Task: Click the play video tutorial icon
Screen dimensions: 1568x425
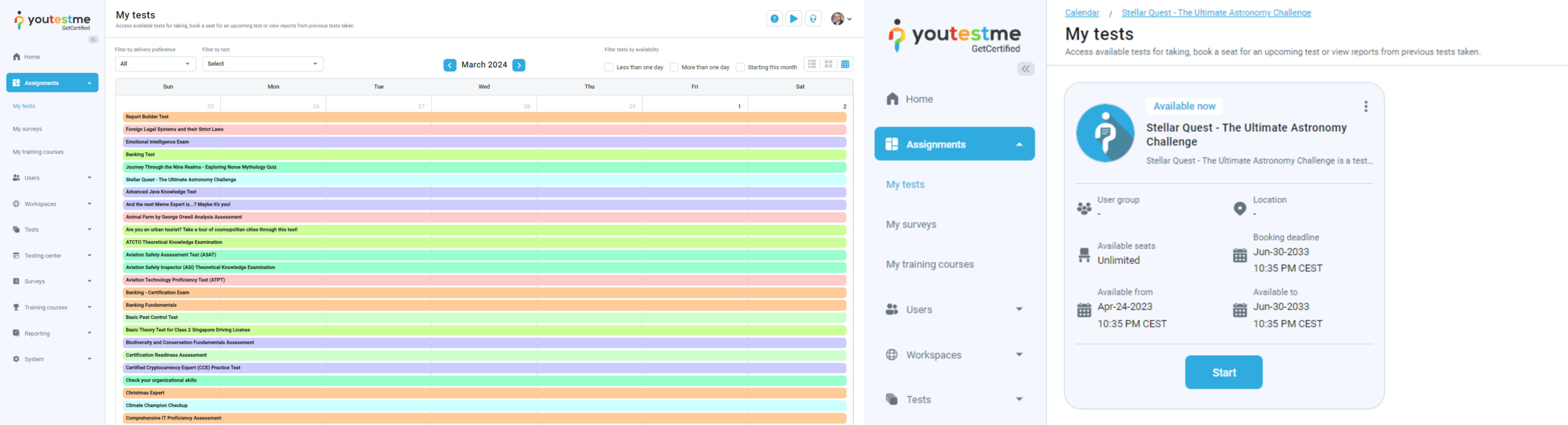Action: click(x=794, y=19)
